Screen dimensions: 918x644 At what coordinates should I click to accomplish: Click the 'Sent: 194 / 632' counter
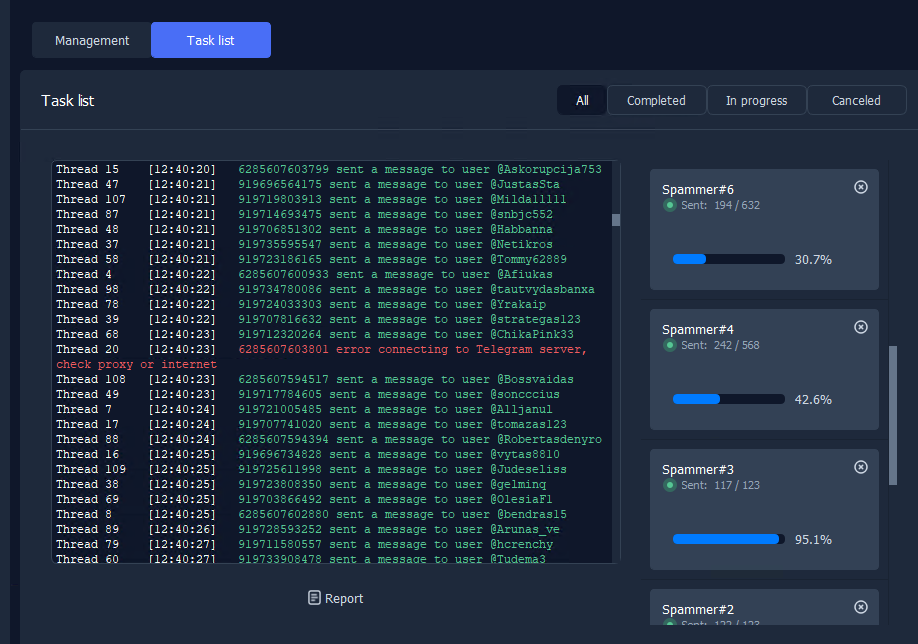[x=720, y=205]
